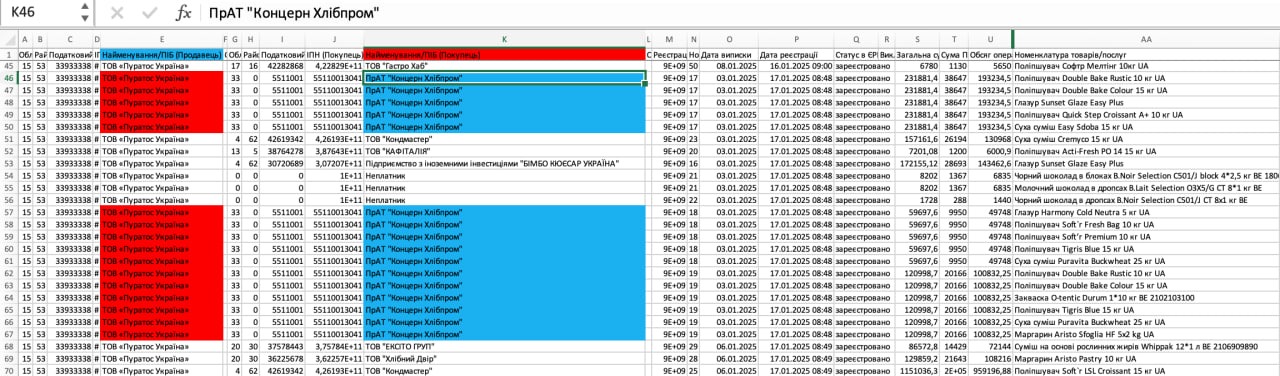Screen dimensions: 1280x376
Task: Click cell Поліпшувач Soft'r Fresh Bag 10 кг
Action: point(1146,224)
